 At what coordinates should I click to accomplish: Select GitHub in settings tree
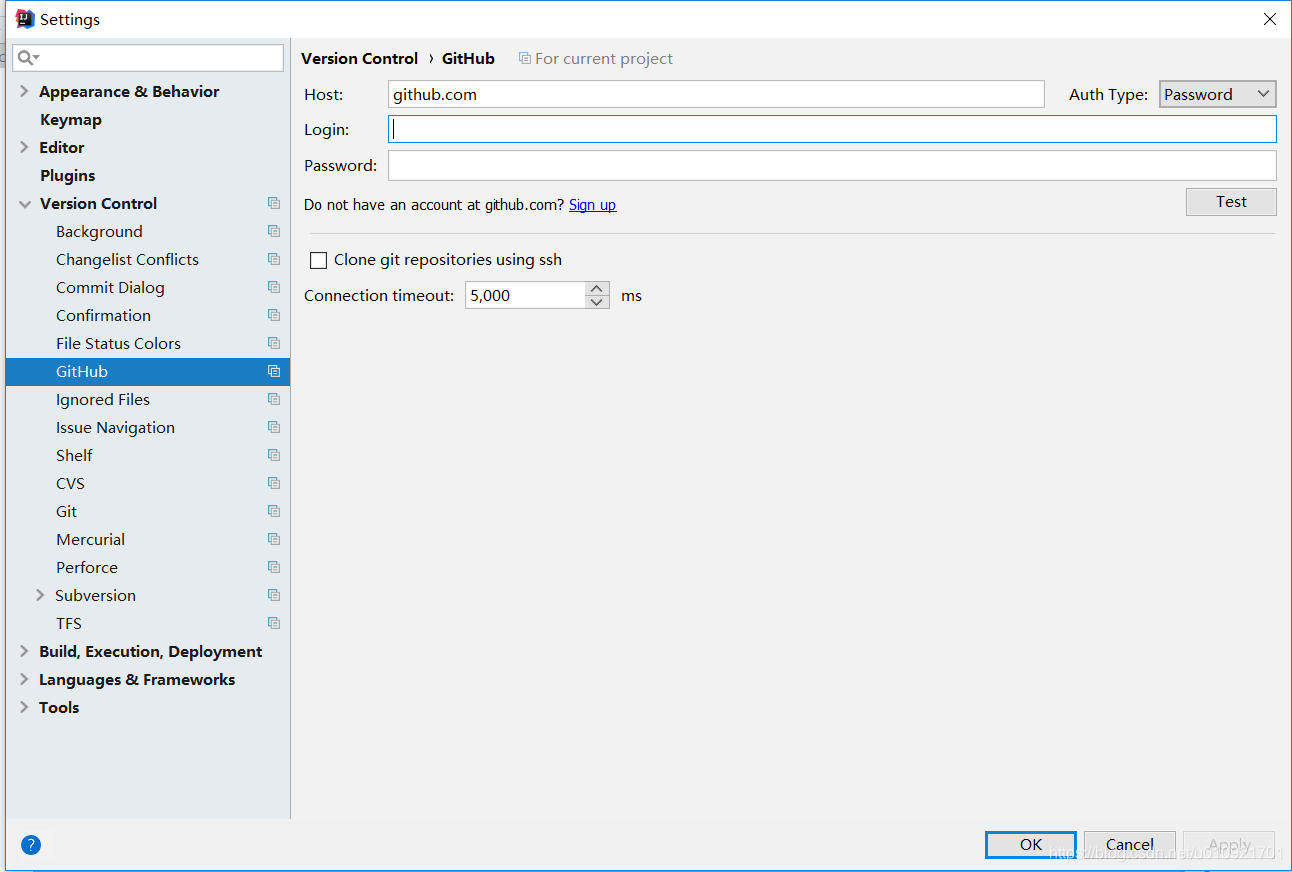click(148, 371)
